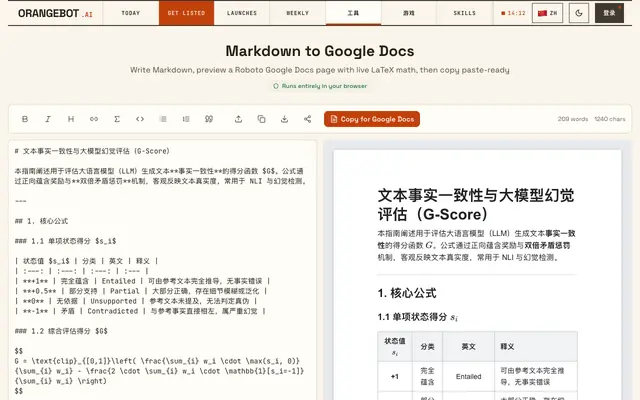Screen dimensions: 640x400
Task: Click '### 1.1 单项状态得分' line in editor
Action: 65,241
